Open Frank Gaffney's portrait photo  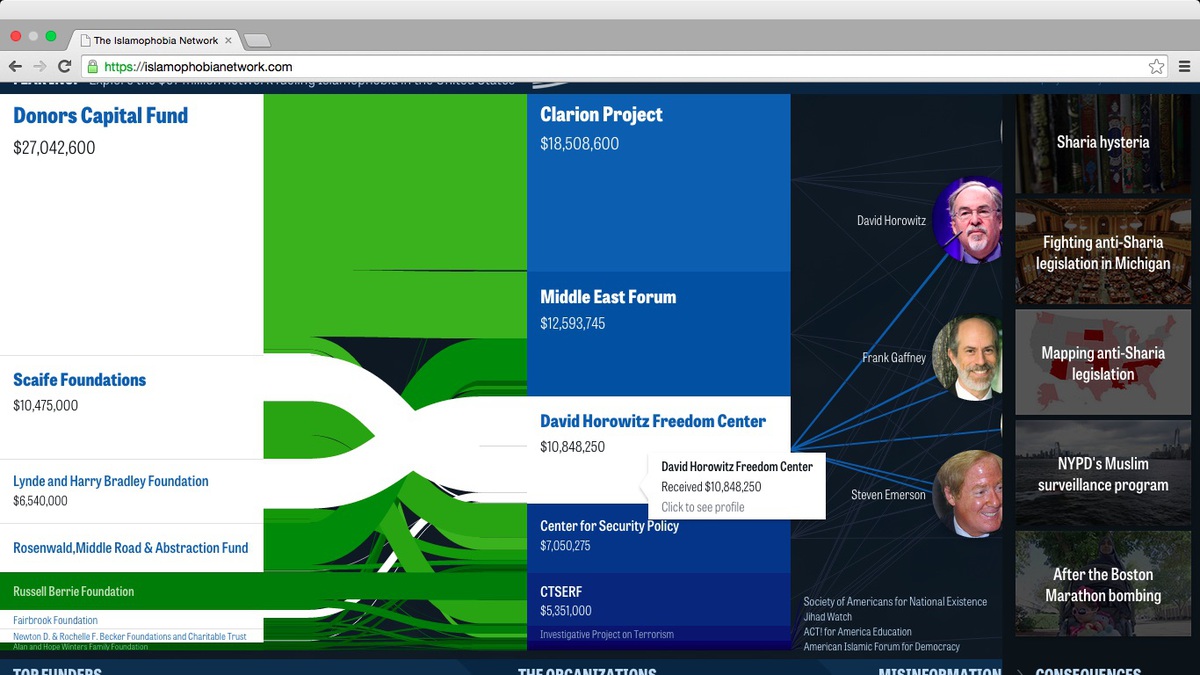tap(967, 358)
